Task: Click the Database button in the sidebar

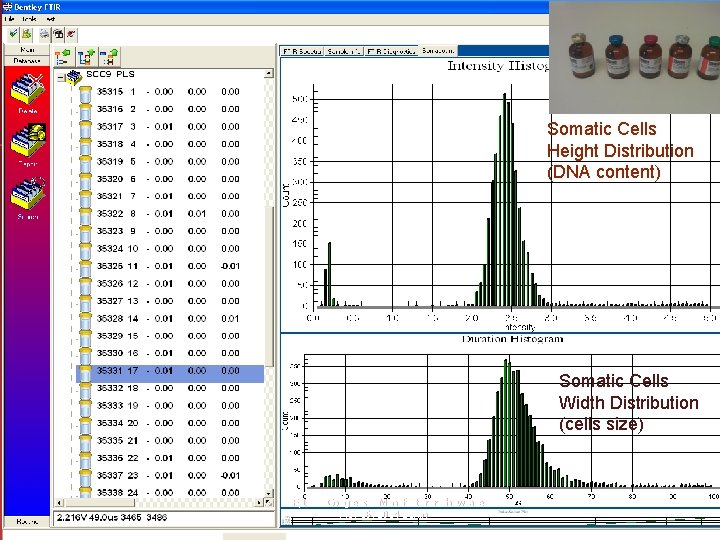Action: (x=27, y=61)
